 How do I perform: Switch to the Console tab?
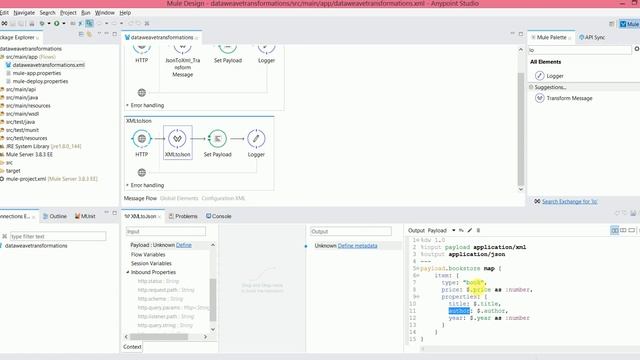219,216
